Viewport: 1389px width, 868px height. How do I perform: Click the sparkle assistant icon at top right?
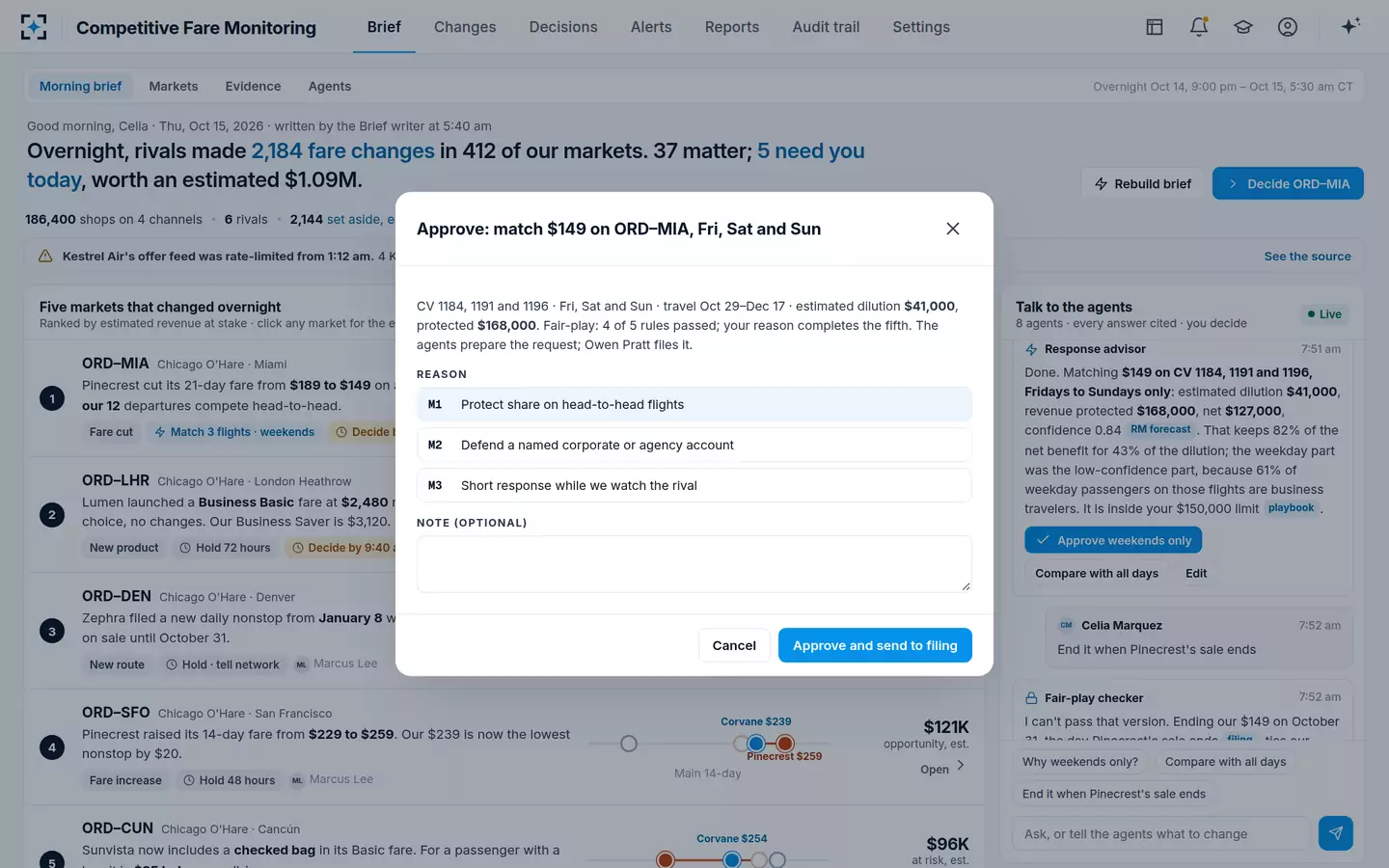pos(1350,26)
